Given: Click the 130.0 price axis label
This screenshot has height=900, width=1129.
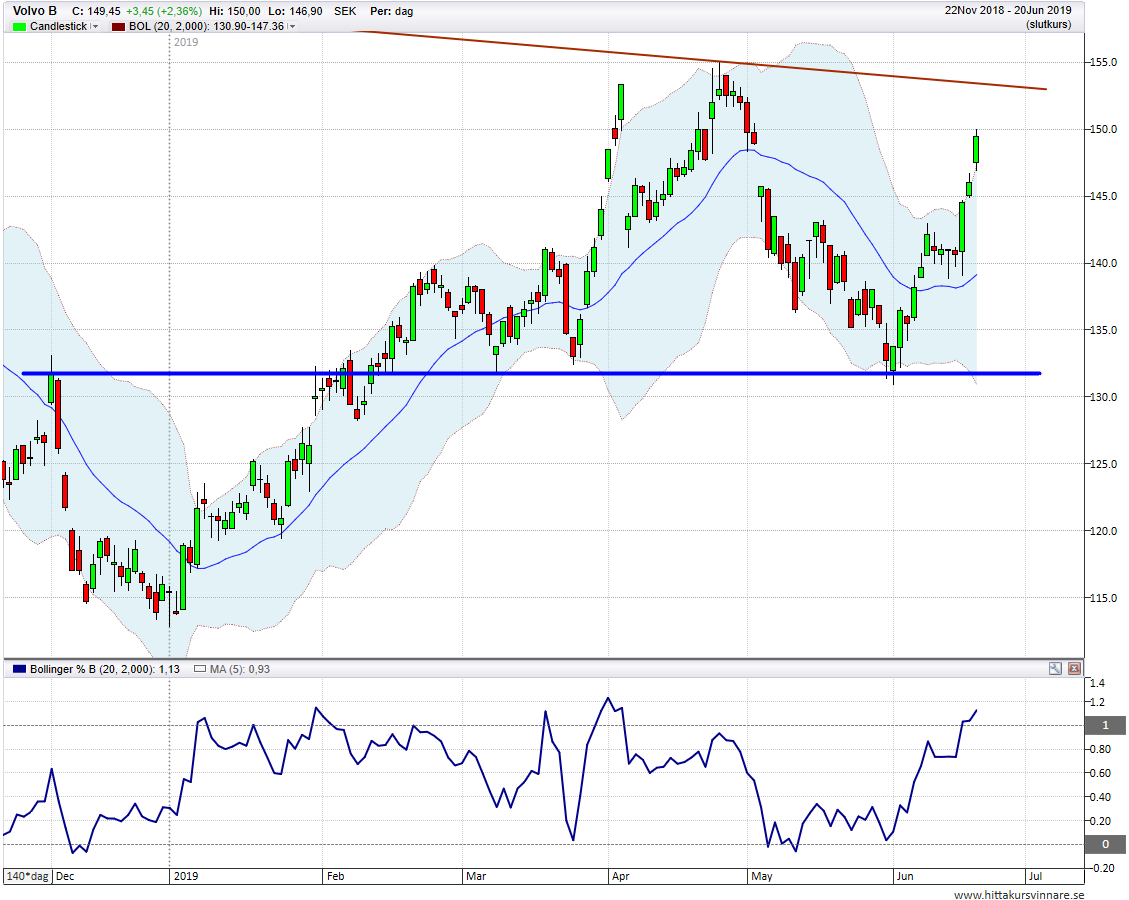Looking at the screenshot, I should pos(1103,397).
